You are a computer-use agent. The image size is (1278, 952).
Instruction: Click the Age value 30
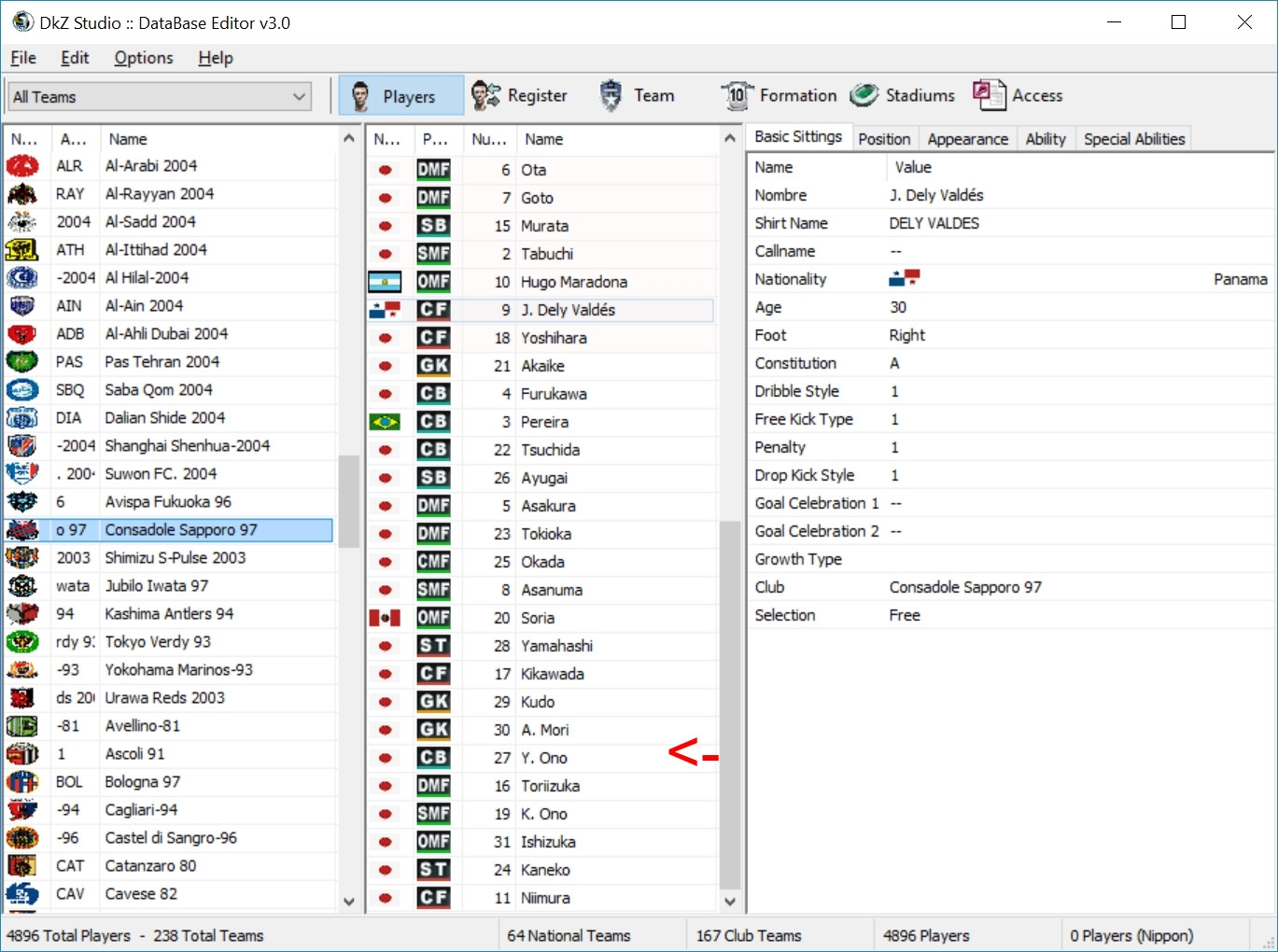point(898,307)
